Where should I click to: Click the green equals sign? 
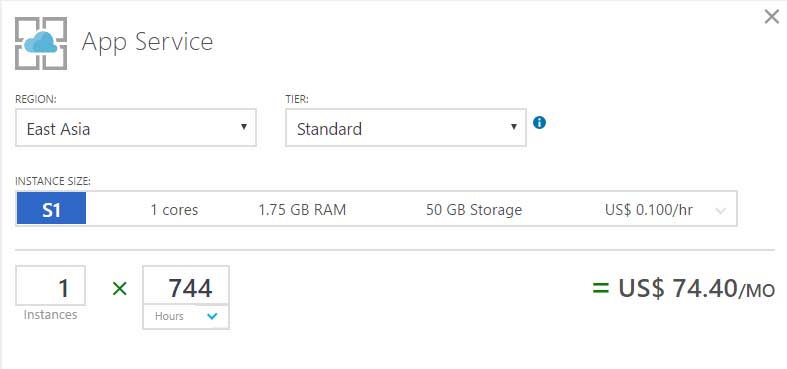click(600, 289)
